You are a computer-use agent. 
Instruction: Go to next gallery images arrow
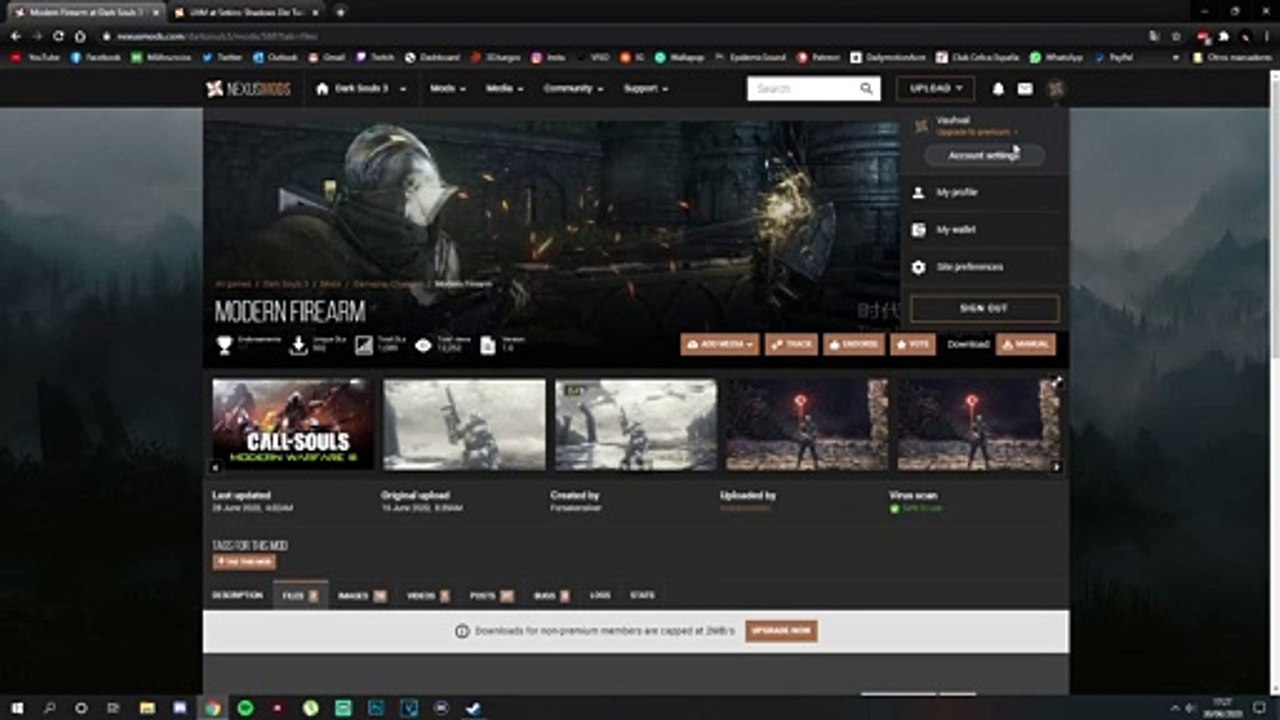coord(1057,467)
